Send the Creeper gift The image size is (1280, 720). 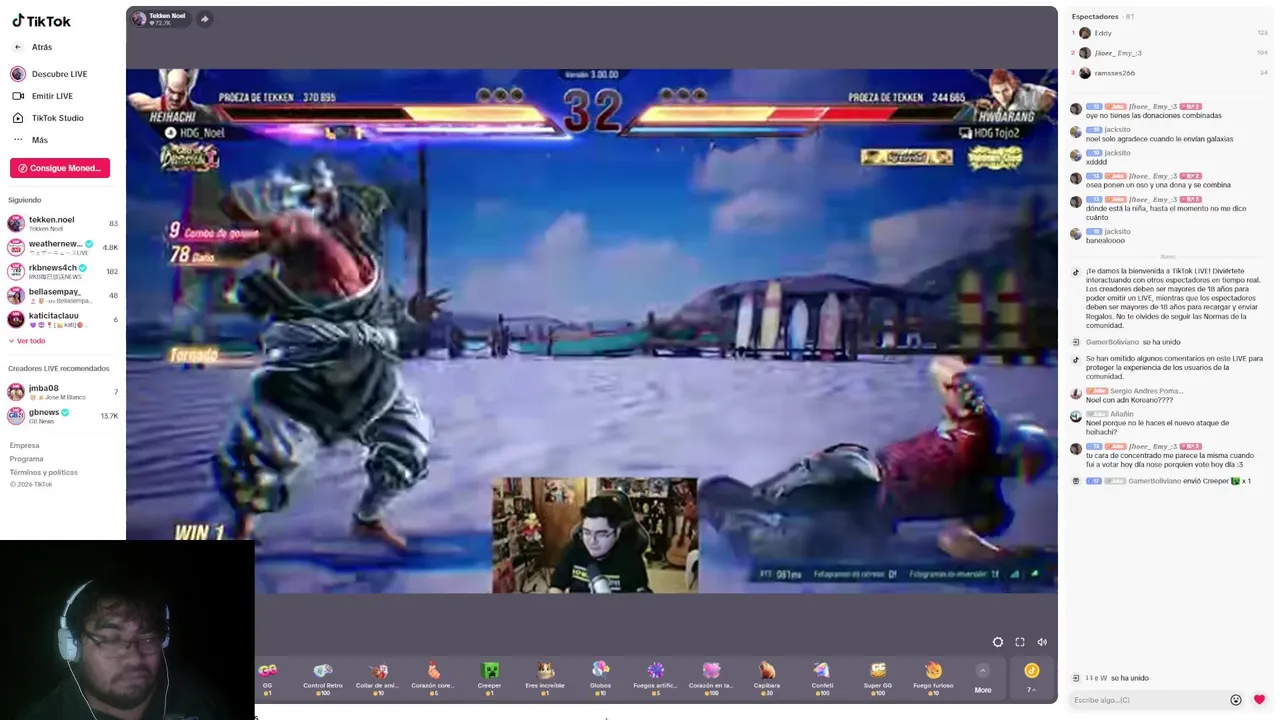(x=489, y=678)
